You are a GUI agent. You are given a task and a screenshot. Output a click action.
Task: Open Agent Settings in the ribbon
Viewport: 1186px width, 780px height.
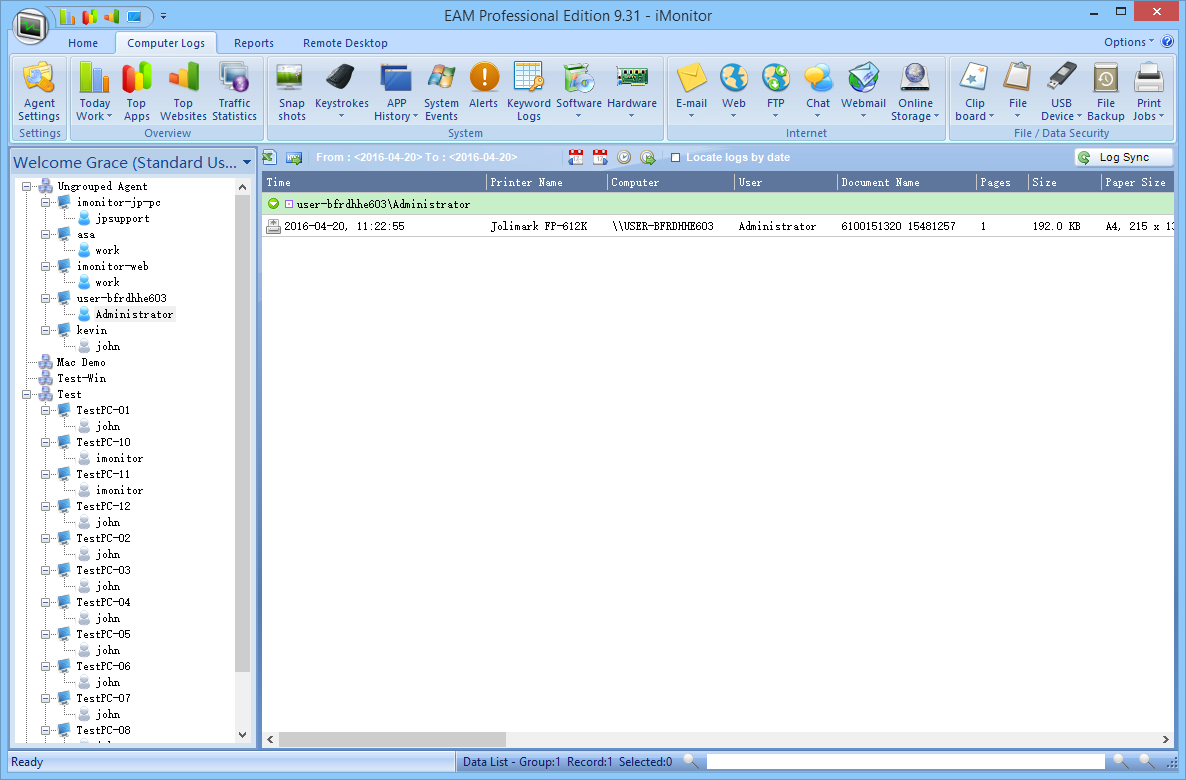[x=39, y=91]
